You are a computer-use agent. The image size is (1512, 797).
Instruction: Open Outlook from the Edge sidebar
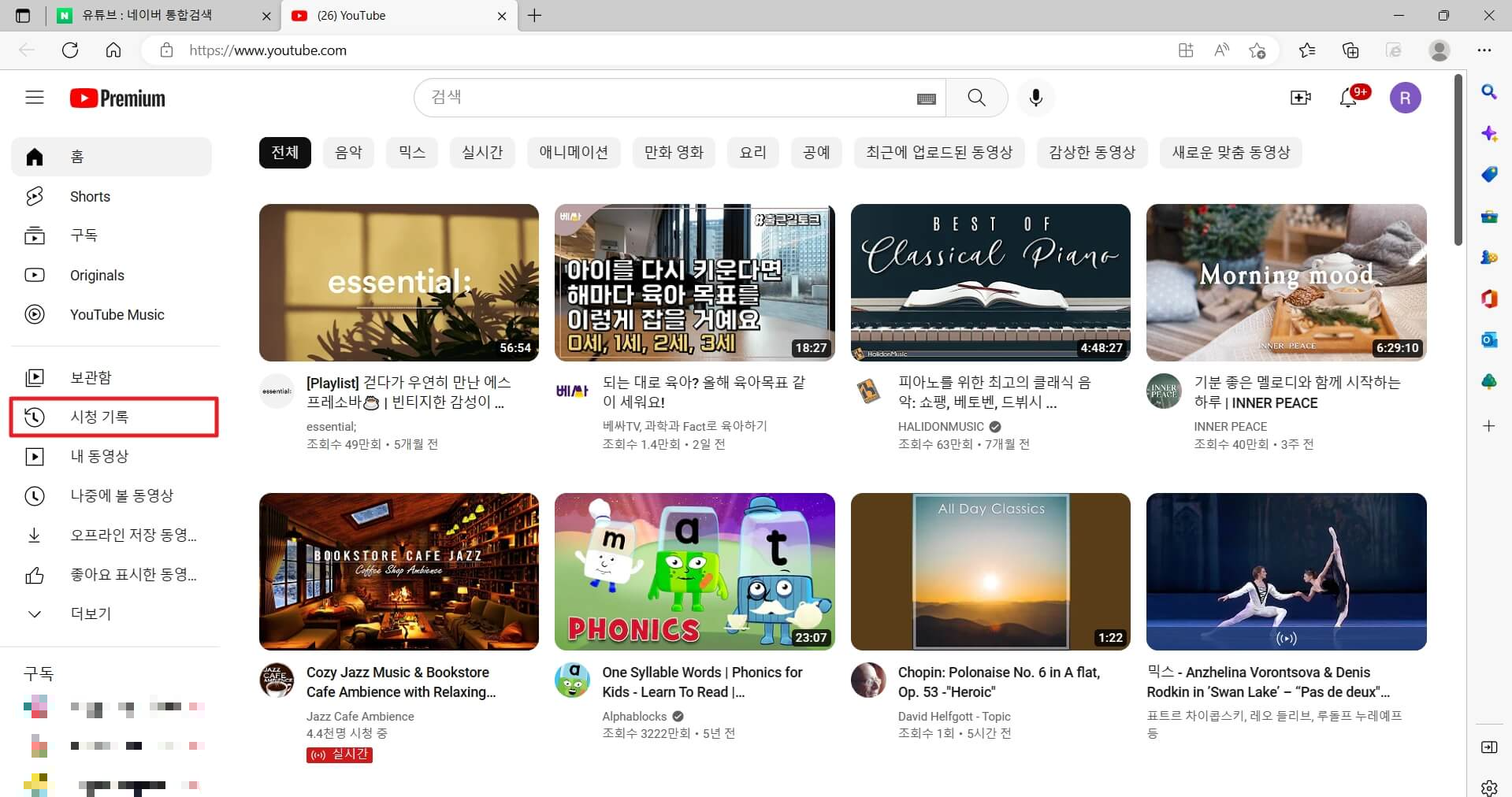[1488, 339]
